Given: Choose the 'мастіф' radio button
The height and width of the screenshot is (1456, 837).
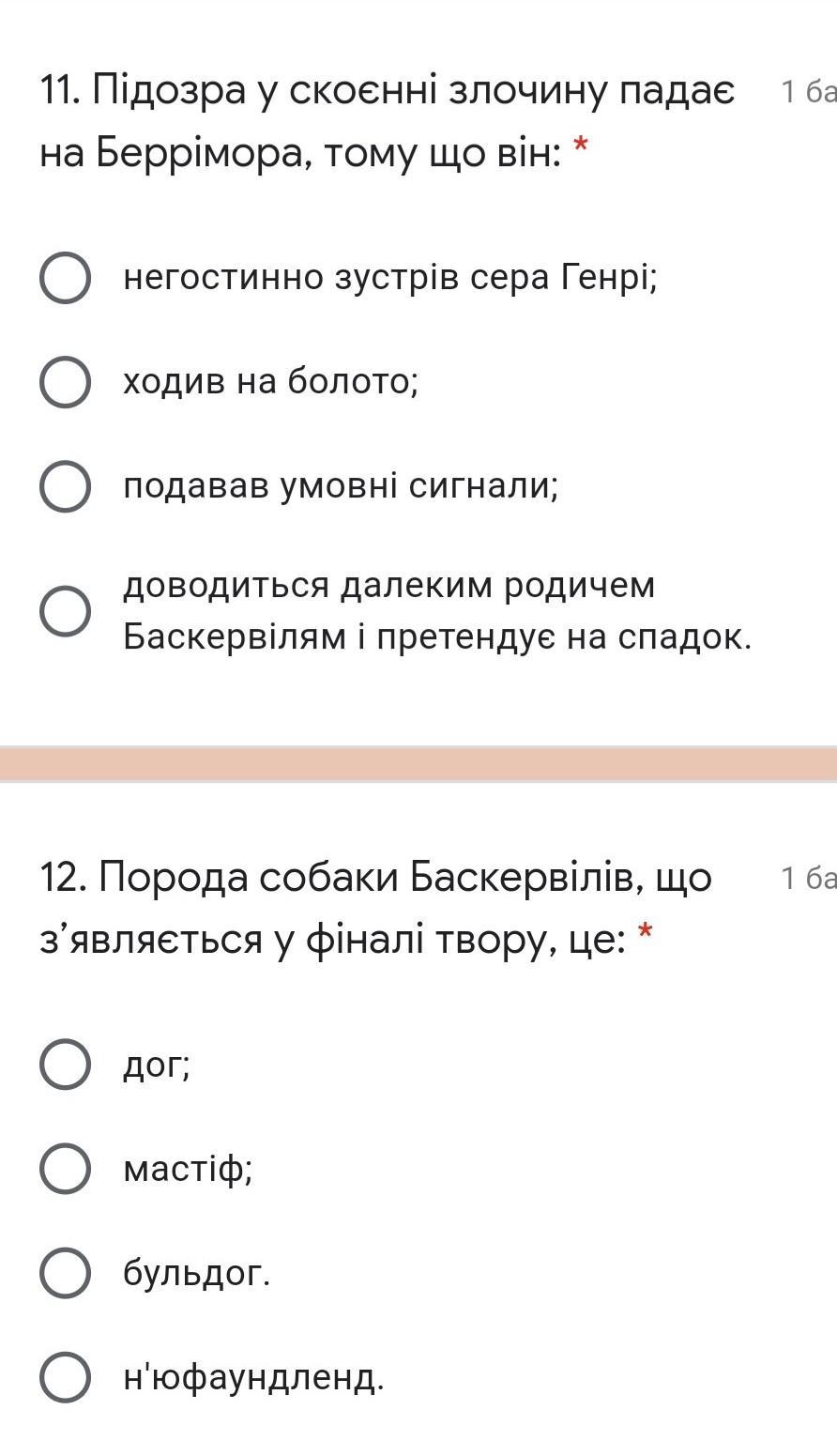Looking at the screenshot, I should [x=65, y=1169].
